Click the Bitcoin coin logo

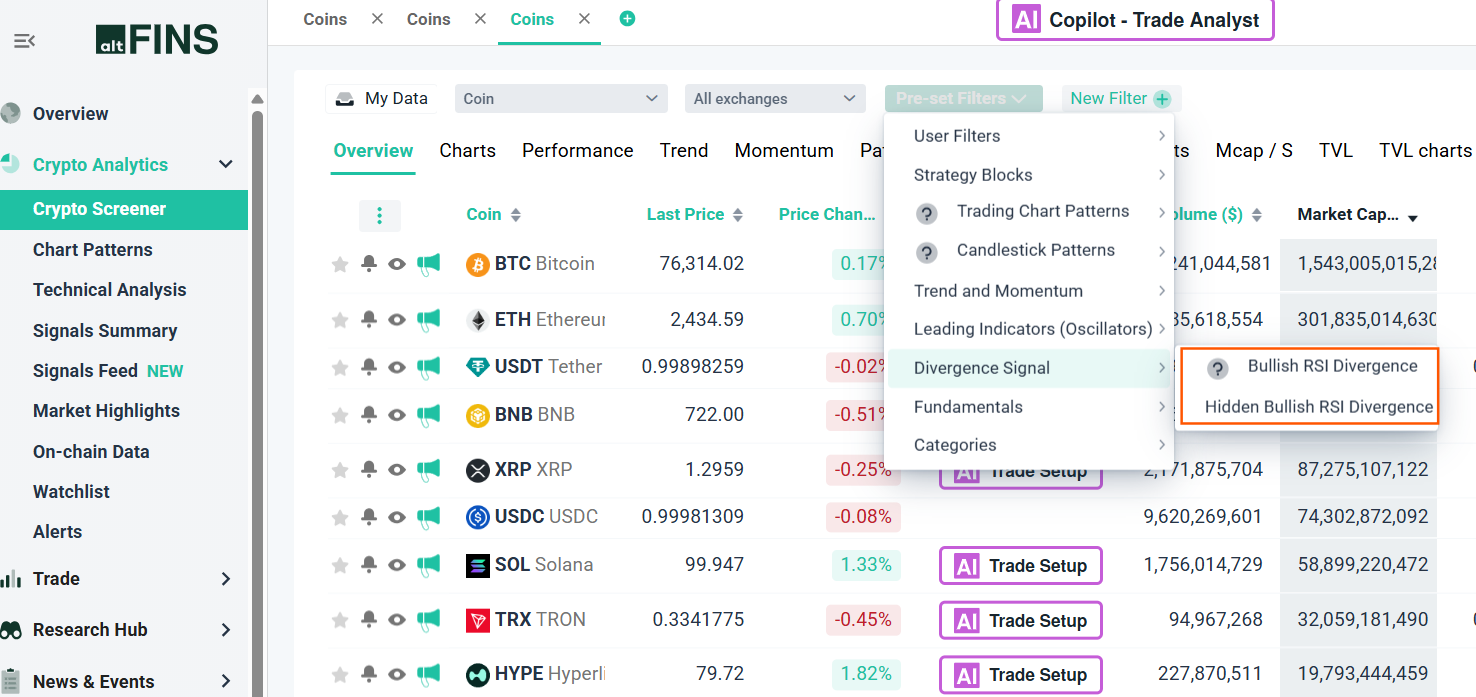tap(478, 264)
